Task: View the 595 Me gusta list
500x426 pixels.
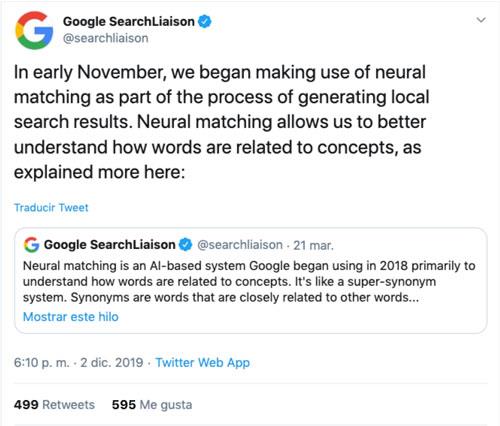Action: tap(152, 405)
